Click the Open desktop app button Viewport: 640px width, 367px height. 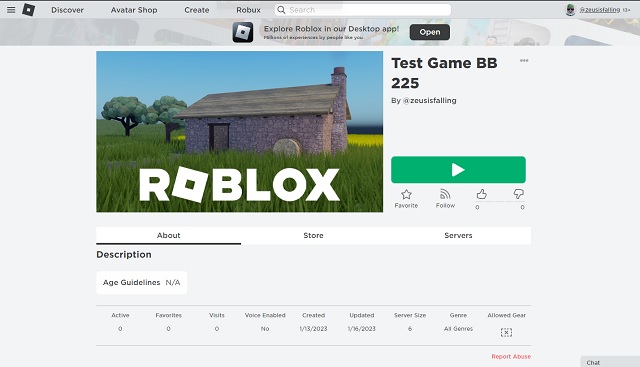click(x=430, y=32)
